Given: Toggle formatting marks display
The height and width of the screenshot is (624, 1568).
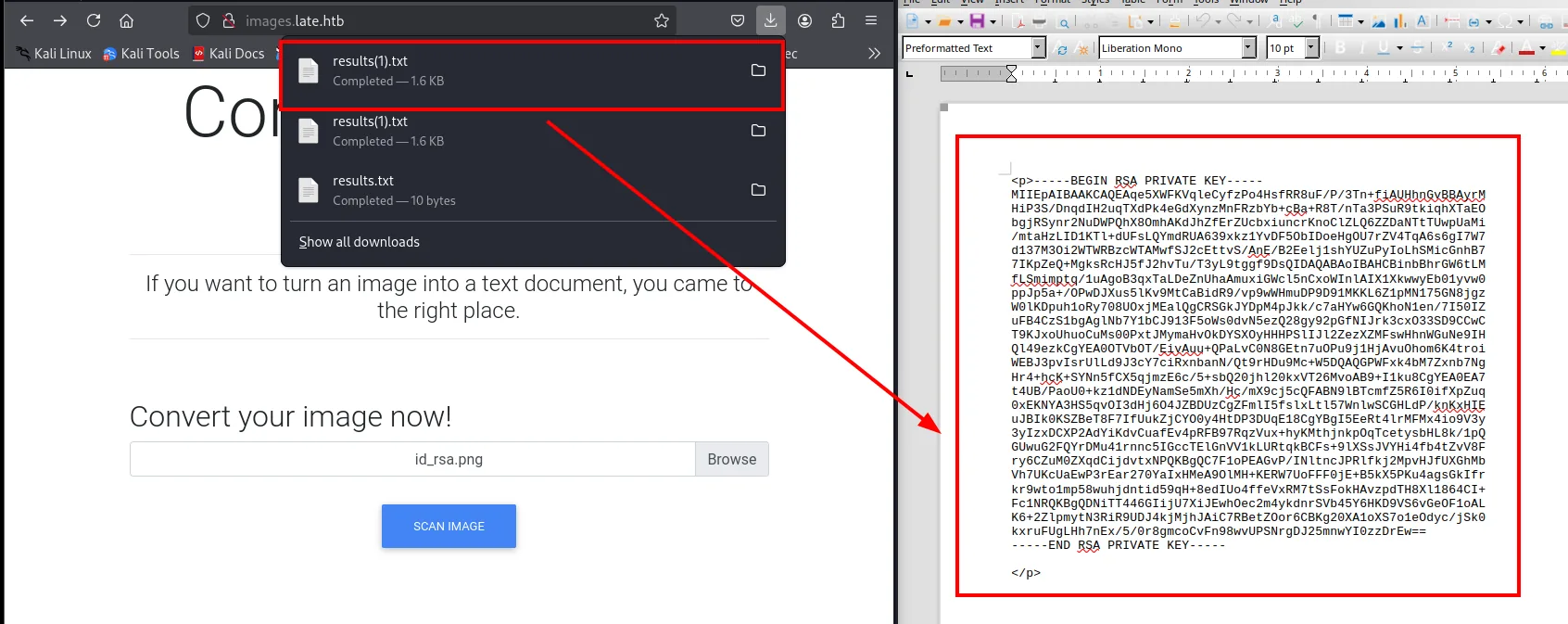Looking at the screenshot, I should tap(1317, 21).
